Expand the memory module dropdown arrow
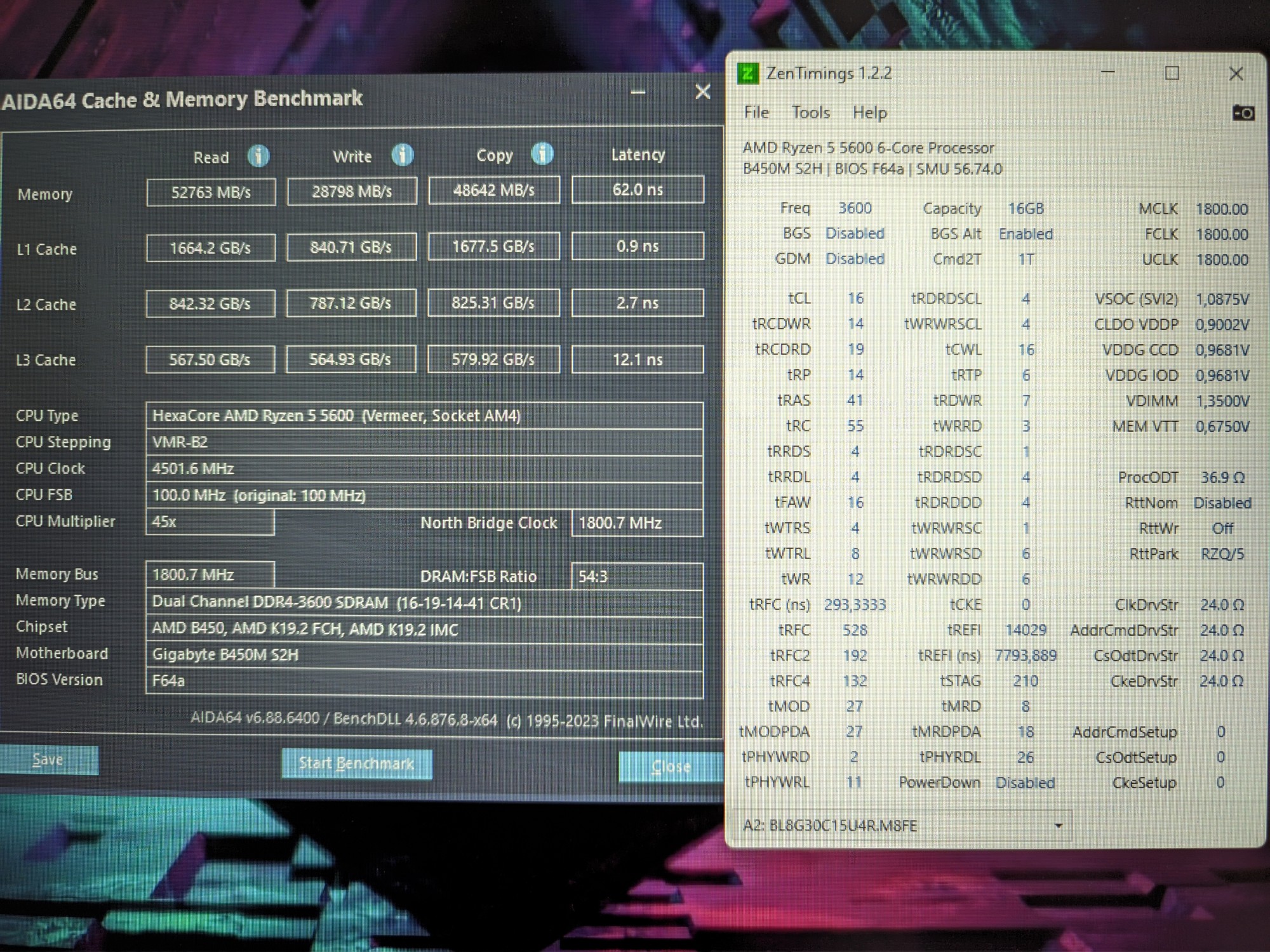This screenshot has height=952, width=1270. pos(1058,826)
